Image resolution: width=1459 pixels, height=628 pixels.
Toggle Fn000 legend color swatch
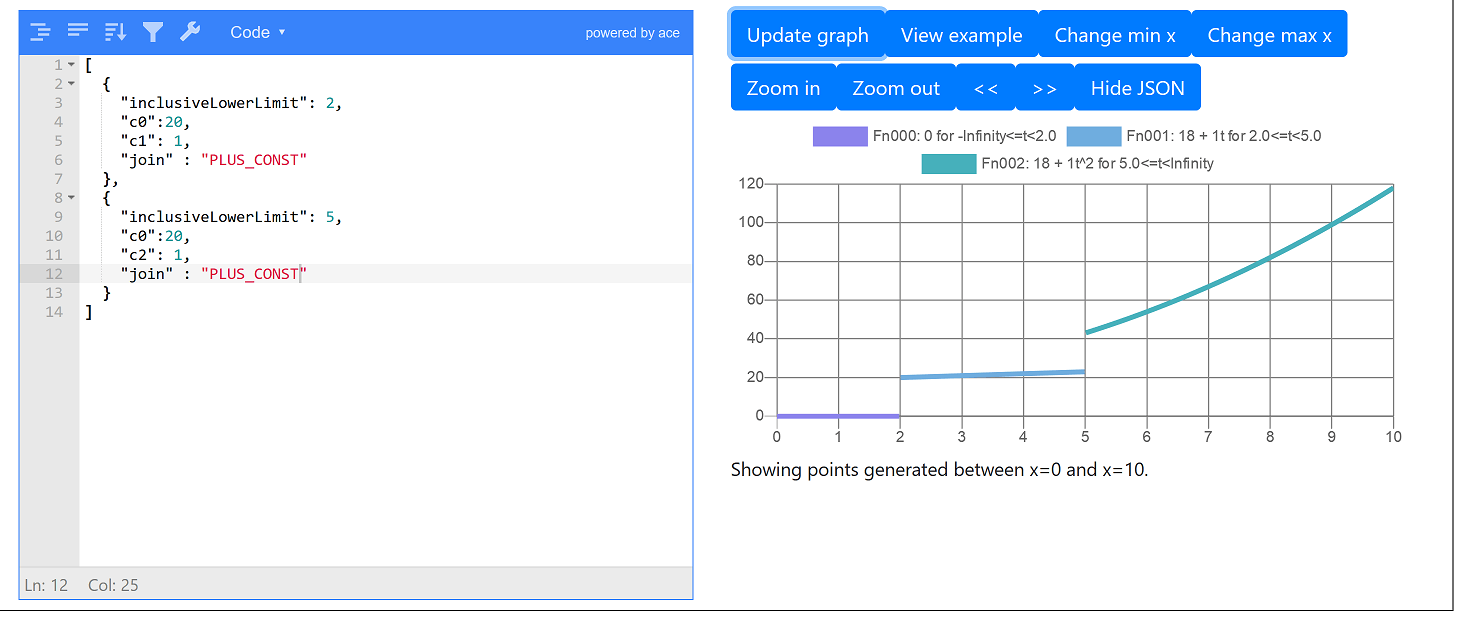(x=839, y=136)
